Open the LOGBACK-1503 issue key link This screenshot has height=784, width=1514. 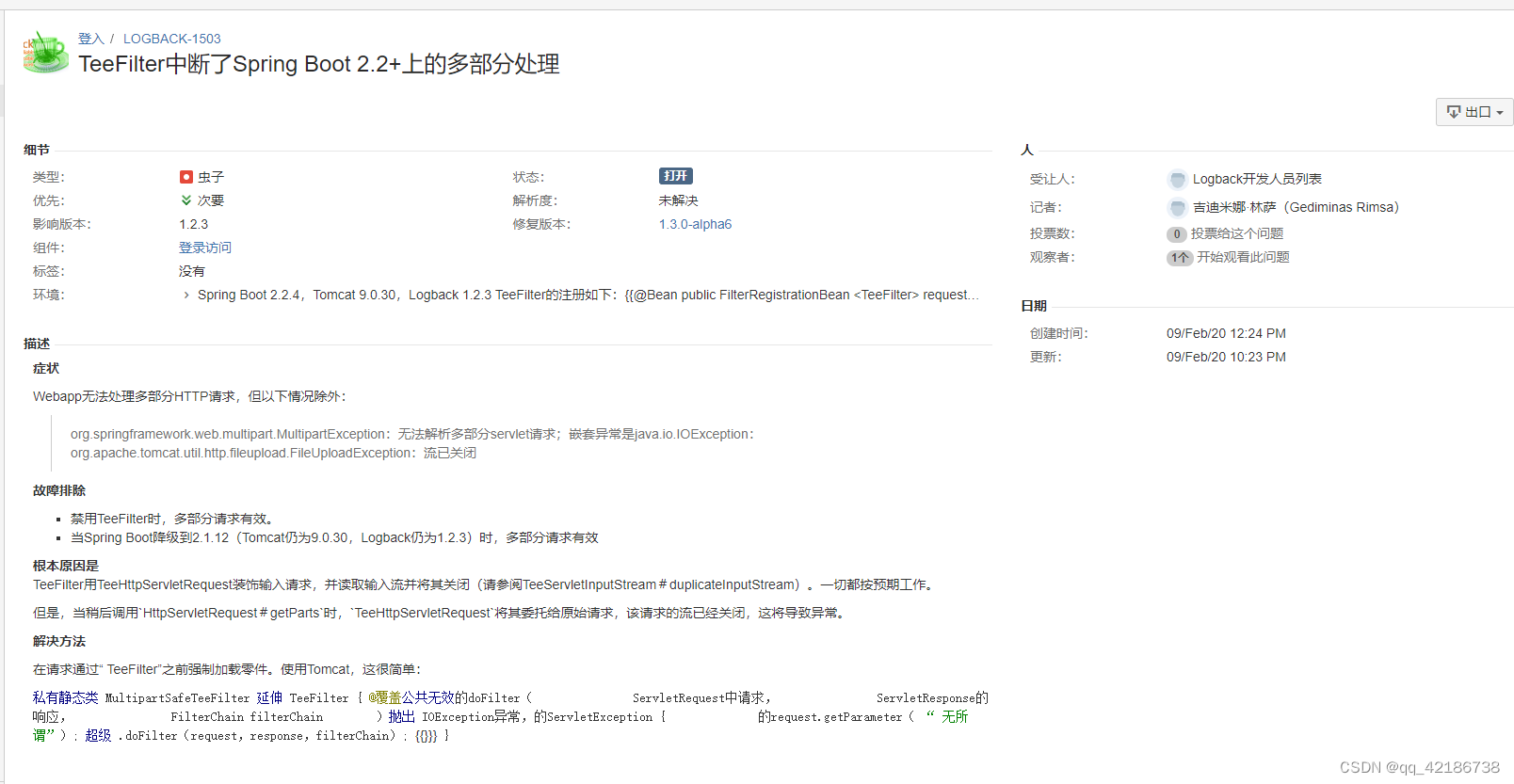pos(172,39)
